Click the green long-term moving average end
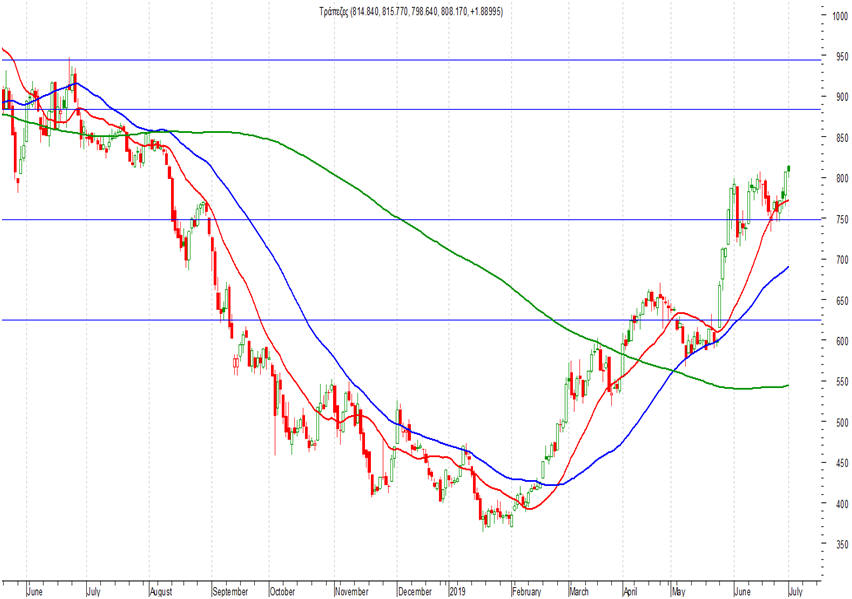The image size is (852, 599). click(787, 386)
